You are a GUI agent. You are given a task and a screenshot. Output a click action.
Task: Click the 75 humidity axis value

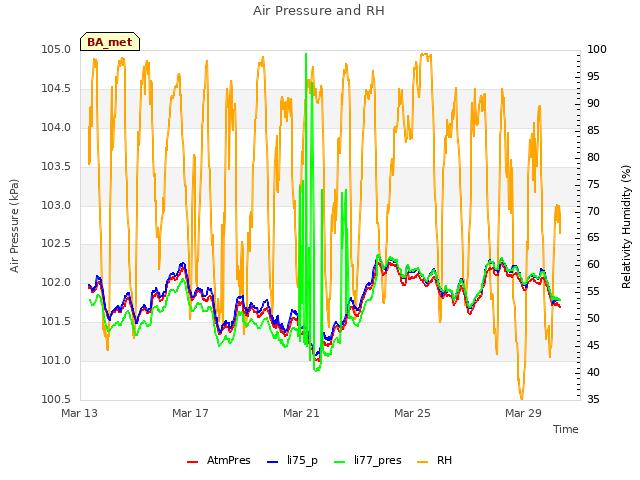pos(593,184)
